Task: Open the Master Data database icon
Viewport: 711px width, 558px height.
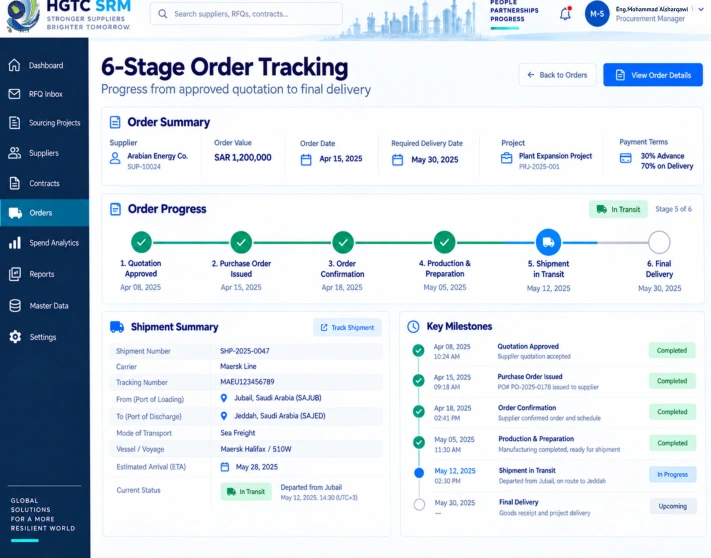Action: pos(15,306)
